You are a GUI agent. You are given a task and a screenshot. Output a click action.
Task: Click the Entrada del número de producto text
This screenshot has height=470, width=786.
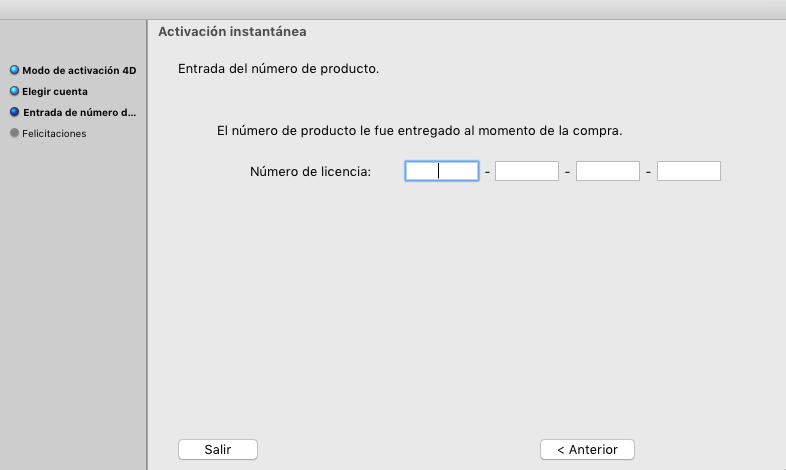278,69
